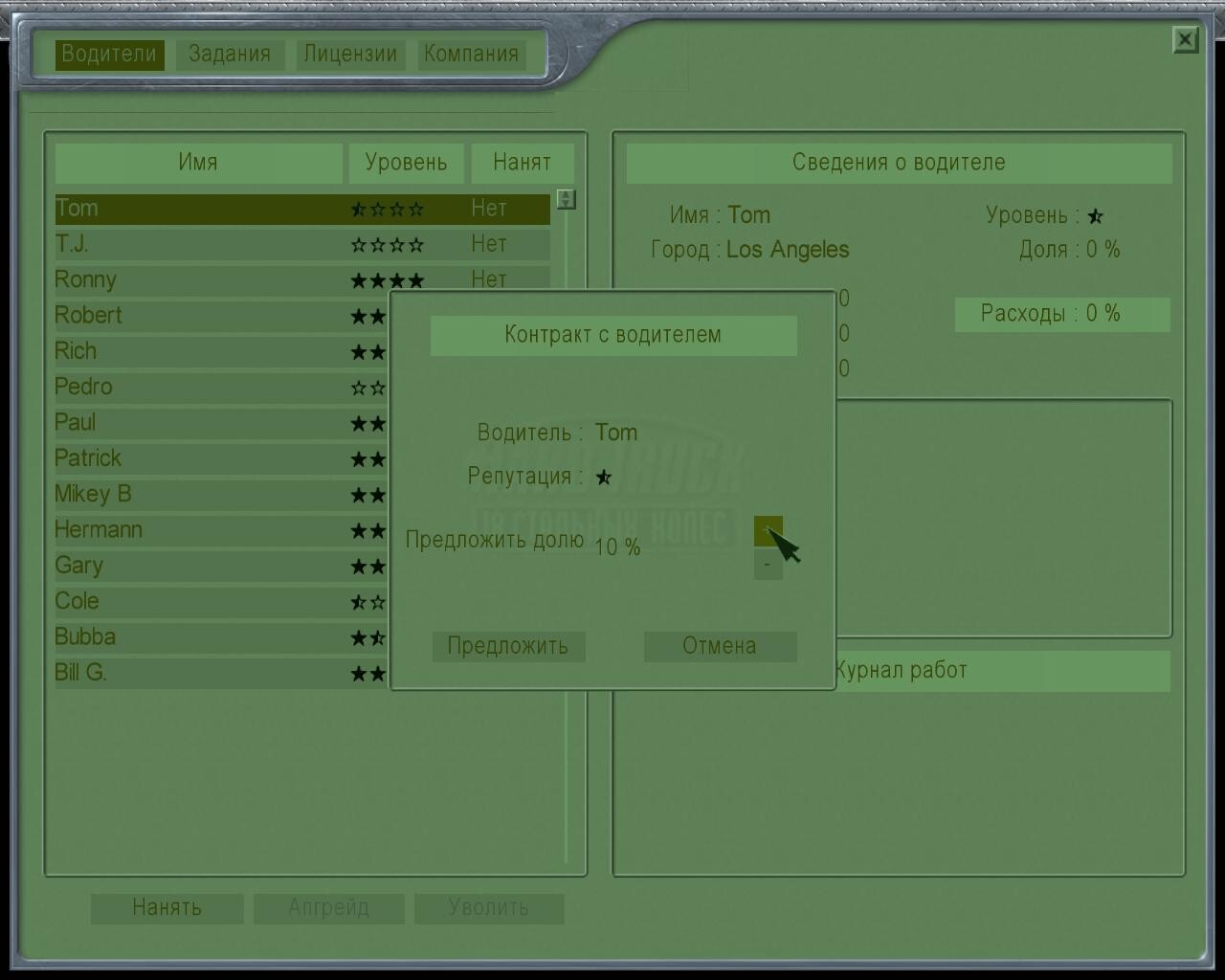1225x980 pixels.
Task: Open the Лицензии tab
Action: (x=350, y=55)
